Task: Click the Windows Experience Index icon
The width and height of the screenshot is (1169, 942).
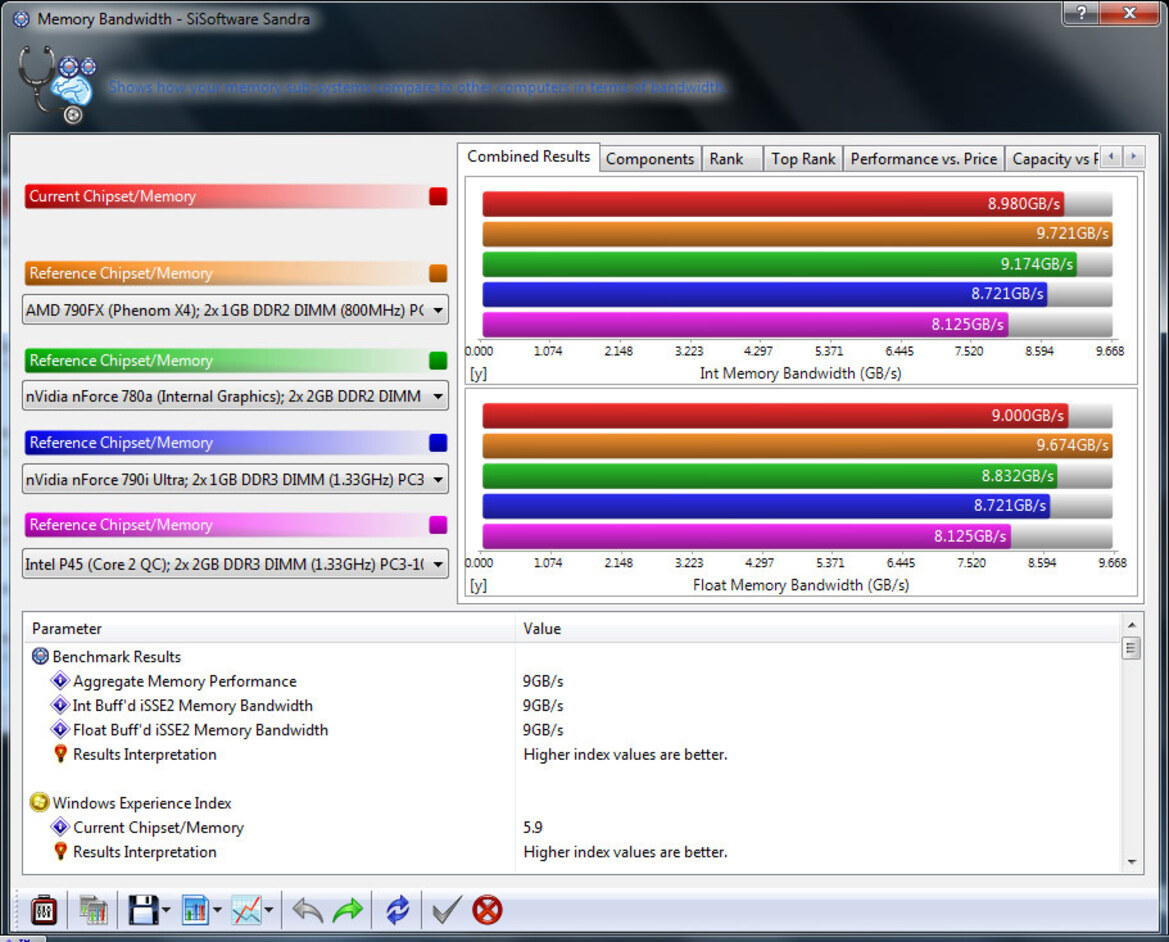Action: pyautogui.click(x=40, y=803)
